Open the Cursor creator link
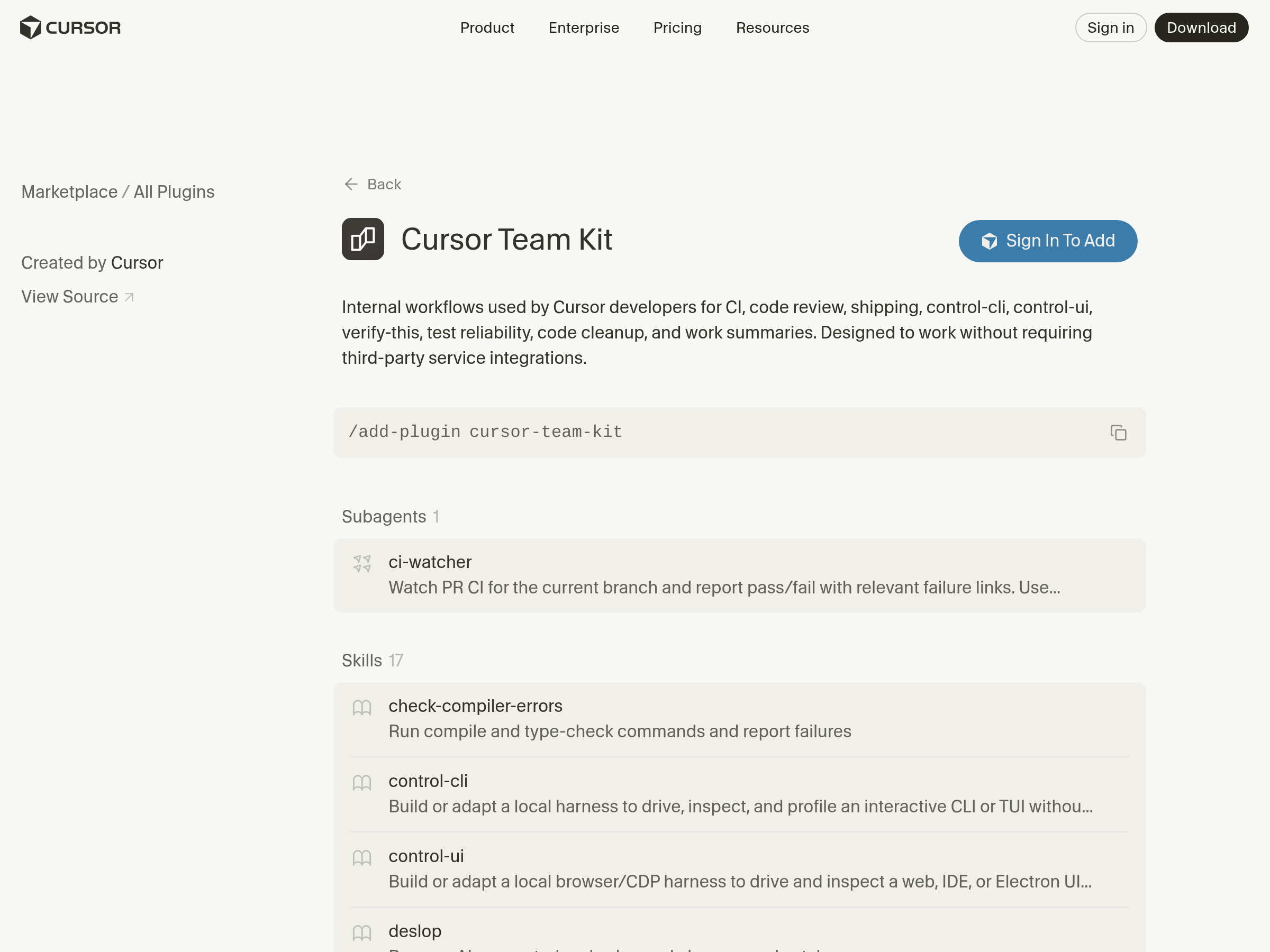The image size is (1270, 952). pos(137,263)
